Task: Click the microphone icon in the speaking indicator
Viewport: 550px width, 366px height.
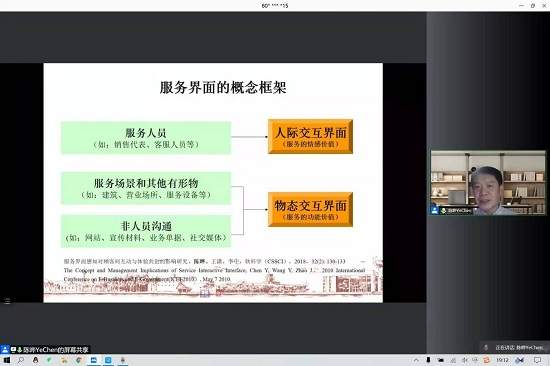Action: click(x=486, y=347)
